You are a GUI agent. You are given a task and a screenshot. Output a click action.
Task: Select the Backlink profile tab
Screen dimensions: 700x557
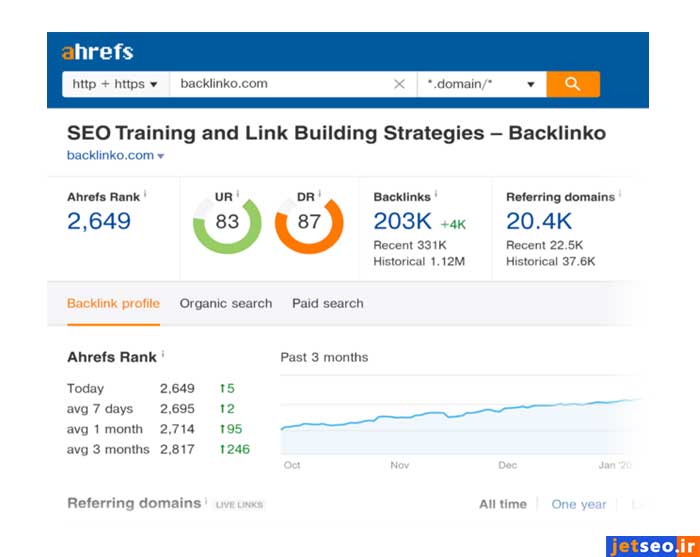point(113,303)
